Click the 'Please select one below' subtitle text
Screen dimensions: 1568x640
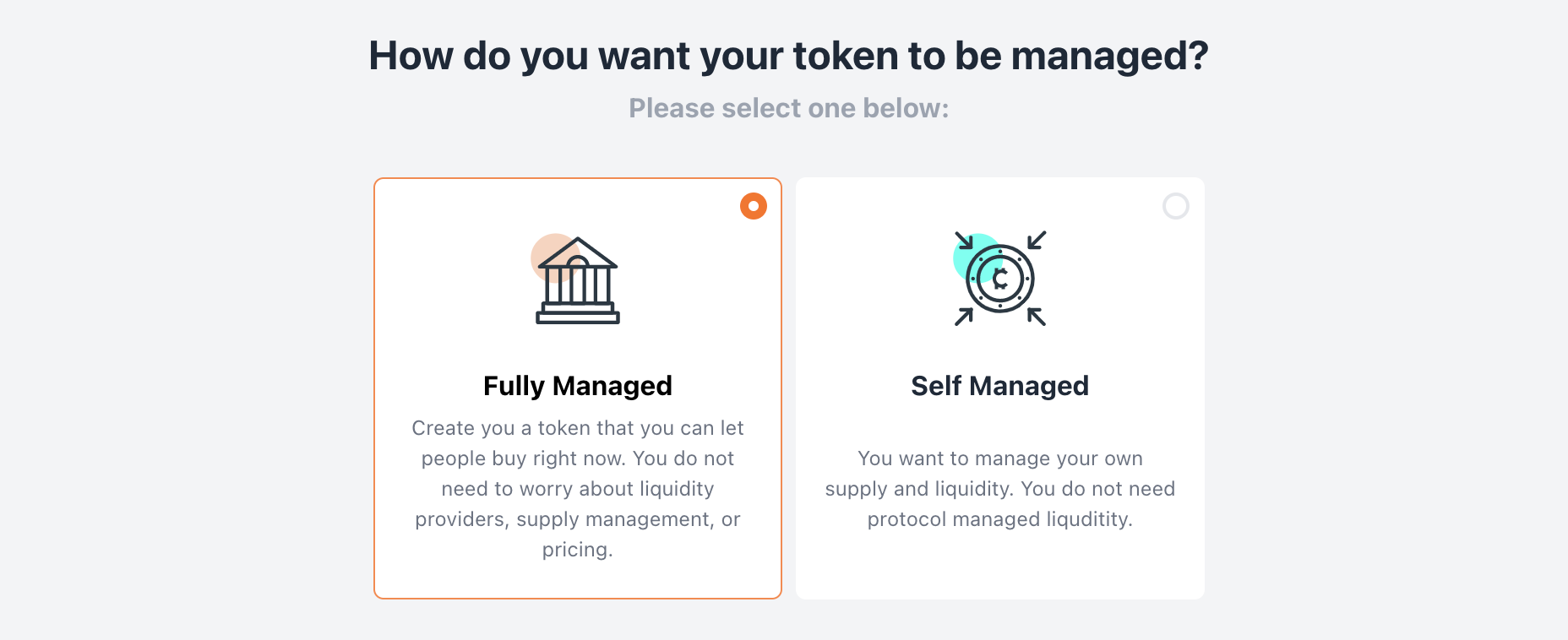[x=788, y=108]
